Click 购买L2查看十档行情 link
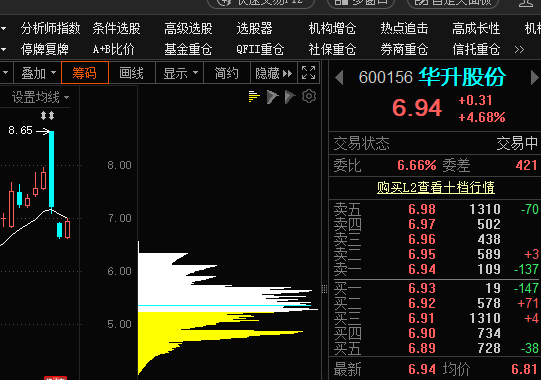This screenshot has height=380, width=541. (x=435, y=188)
